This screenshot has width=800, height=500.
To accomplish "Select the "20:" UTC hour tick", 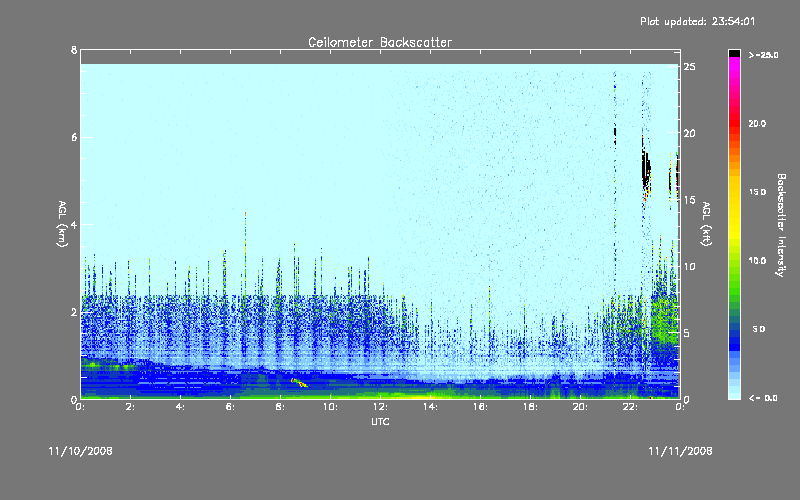I will pos(580,407).
